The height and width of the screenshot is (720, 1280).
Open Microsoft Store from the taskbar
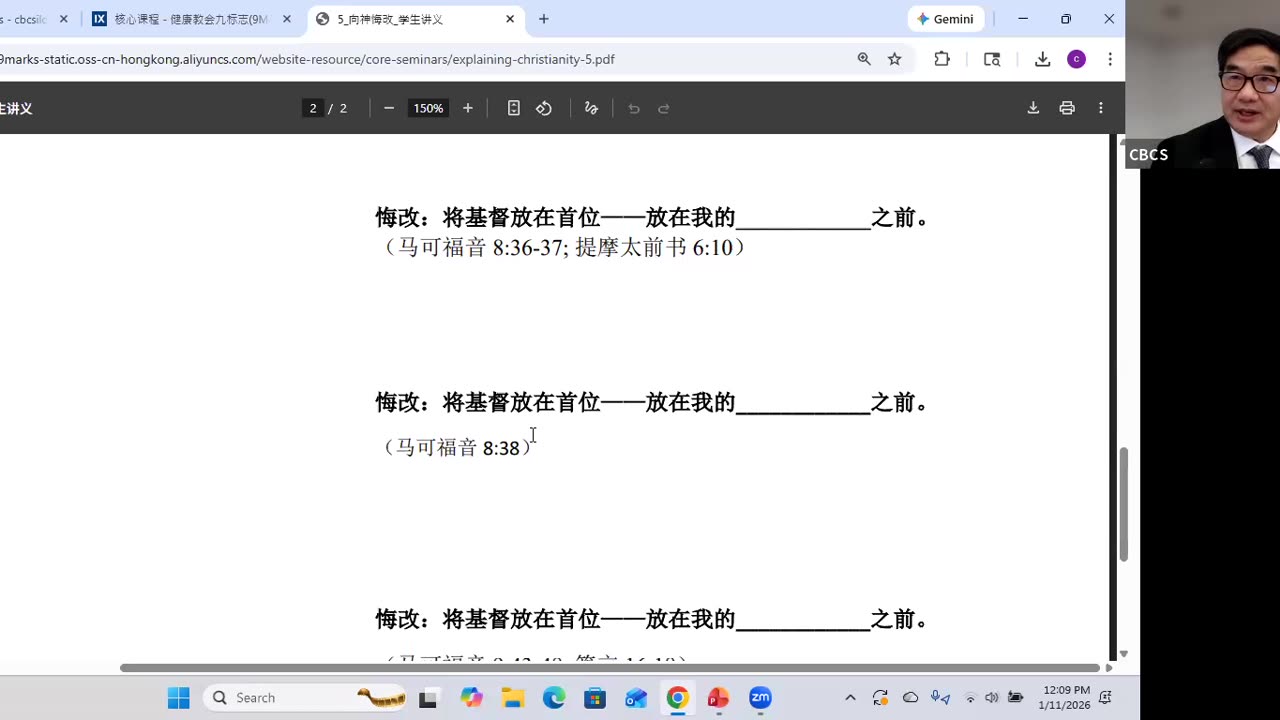(x=595, y=697)
